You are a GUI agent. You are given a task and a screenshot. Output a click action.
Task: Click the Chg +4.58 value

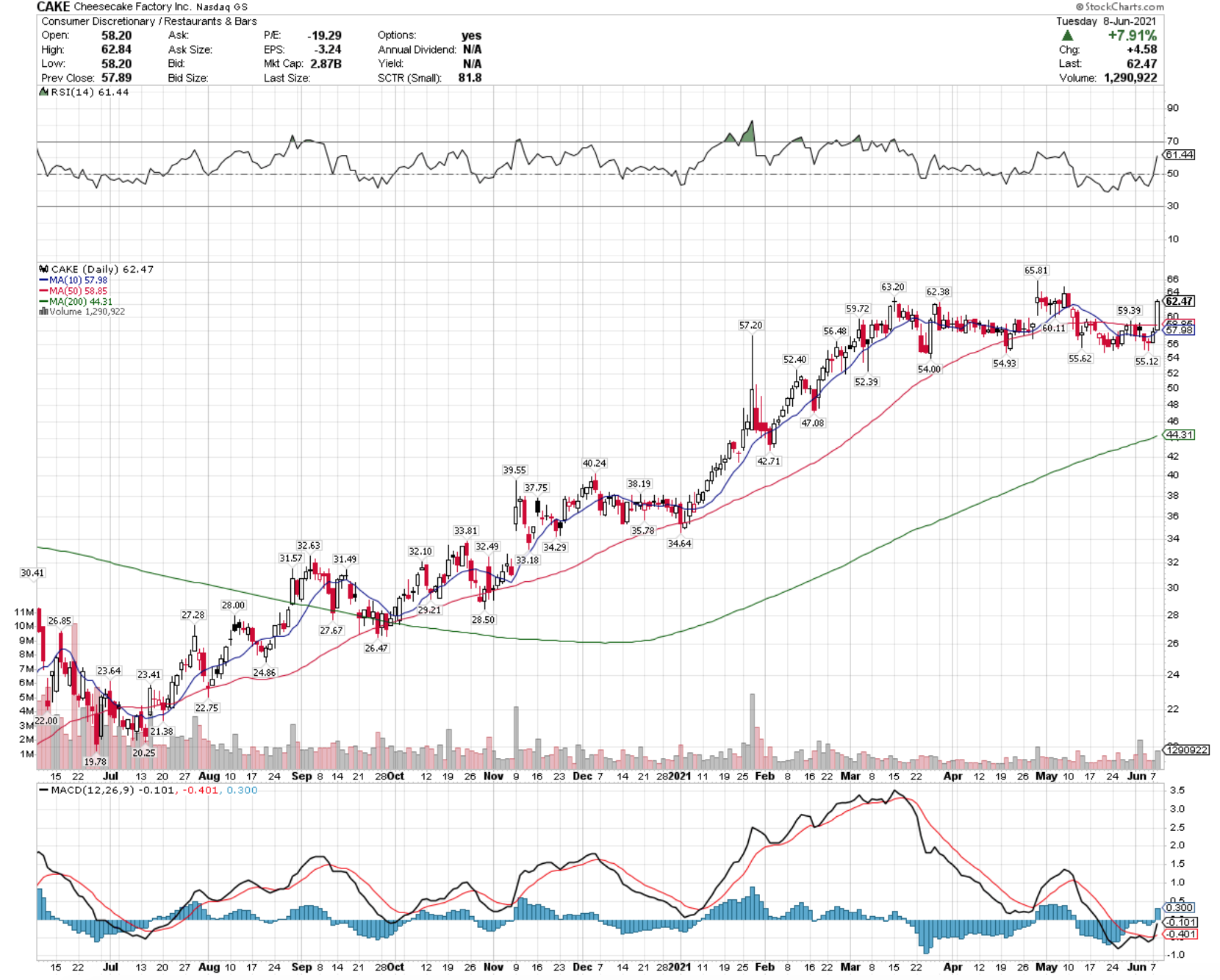click(x=1141, y=49)
